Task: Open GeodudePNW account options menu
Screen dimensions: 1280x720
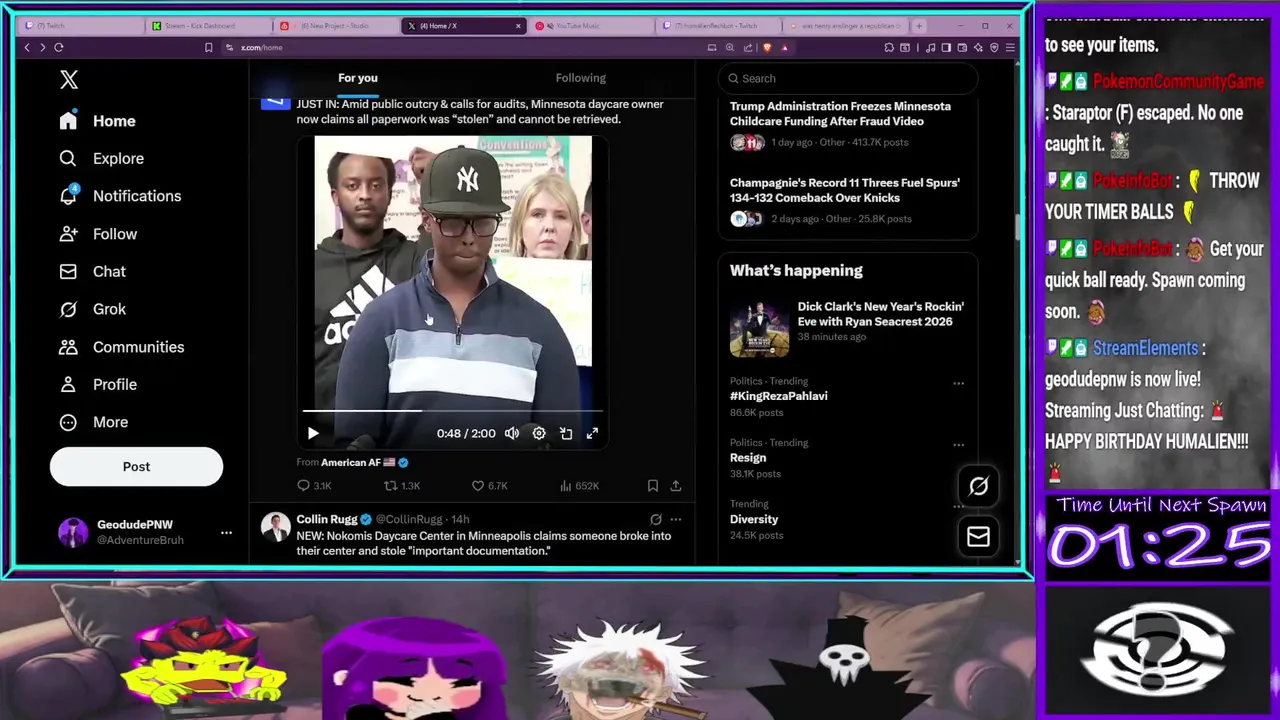Action: click(226, 532)
